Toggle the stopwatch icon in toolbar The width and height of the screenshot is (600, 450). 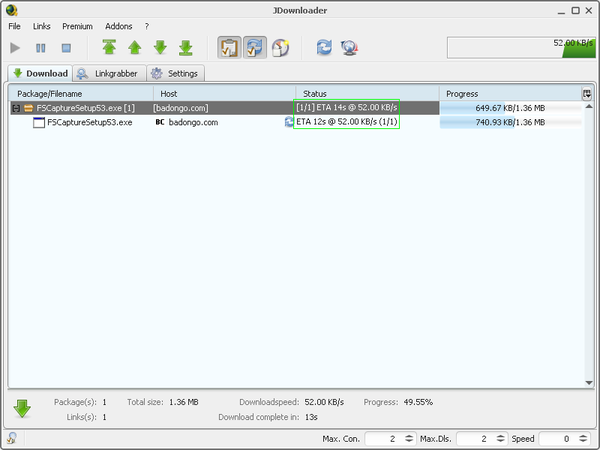coord(280,48)
